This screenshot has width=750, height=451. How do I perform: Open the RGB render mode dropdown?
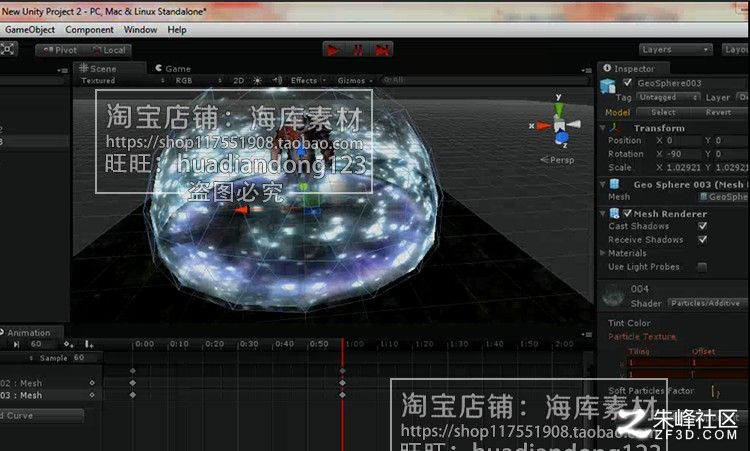pyautogui.click(x=198, y=80)
